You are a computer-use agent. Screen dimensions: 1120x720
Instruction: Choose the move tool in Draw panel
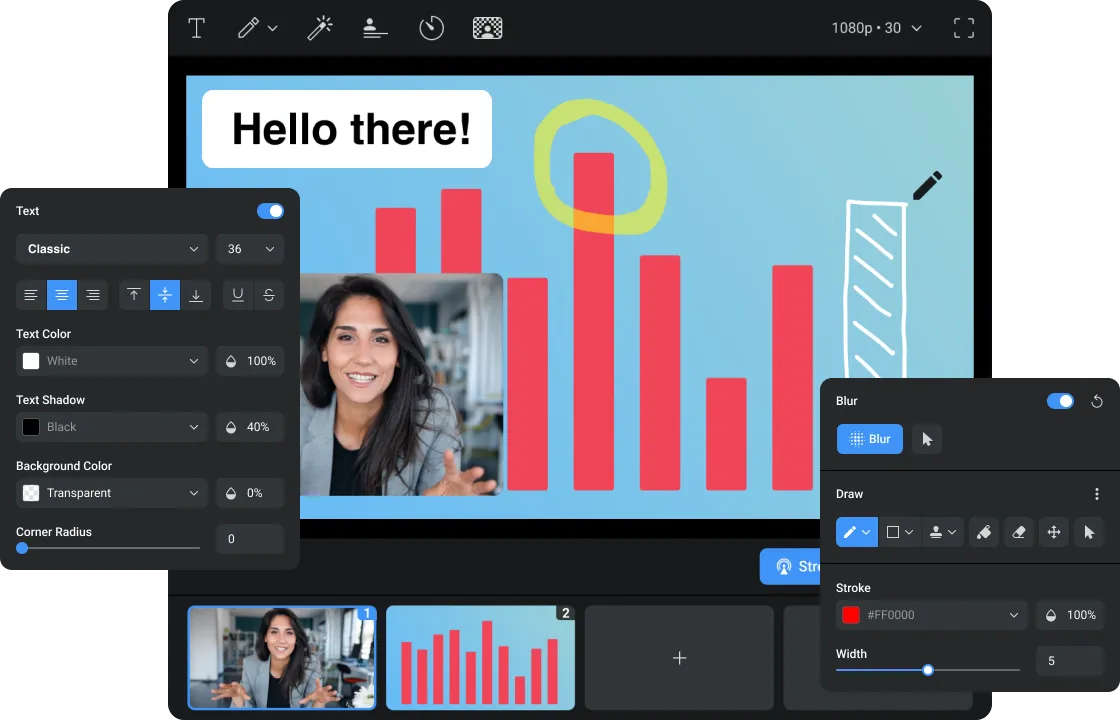[x=1053, y=533]
